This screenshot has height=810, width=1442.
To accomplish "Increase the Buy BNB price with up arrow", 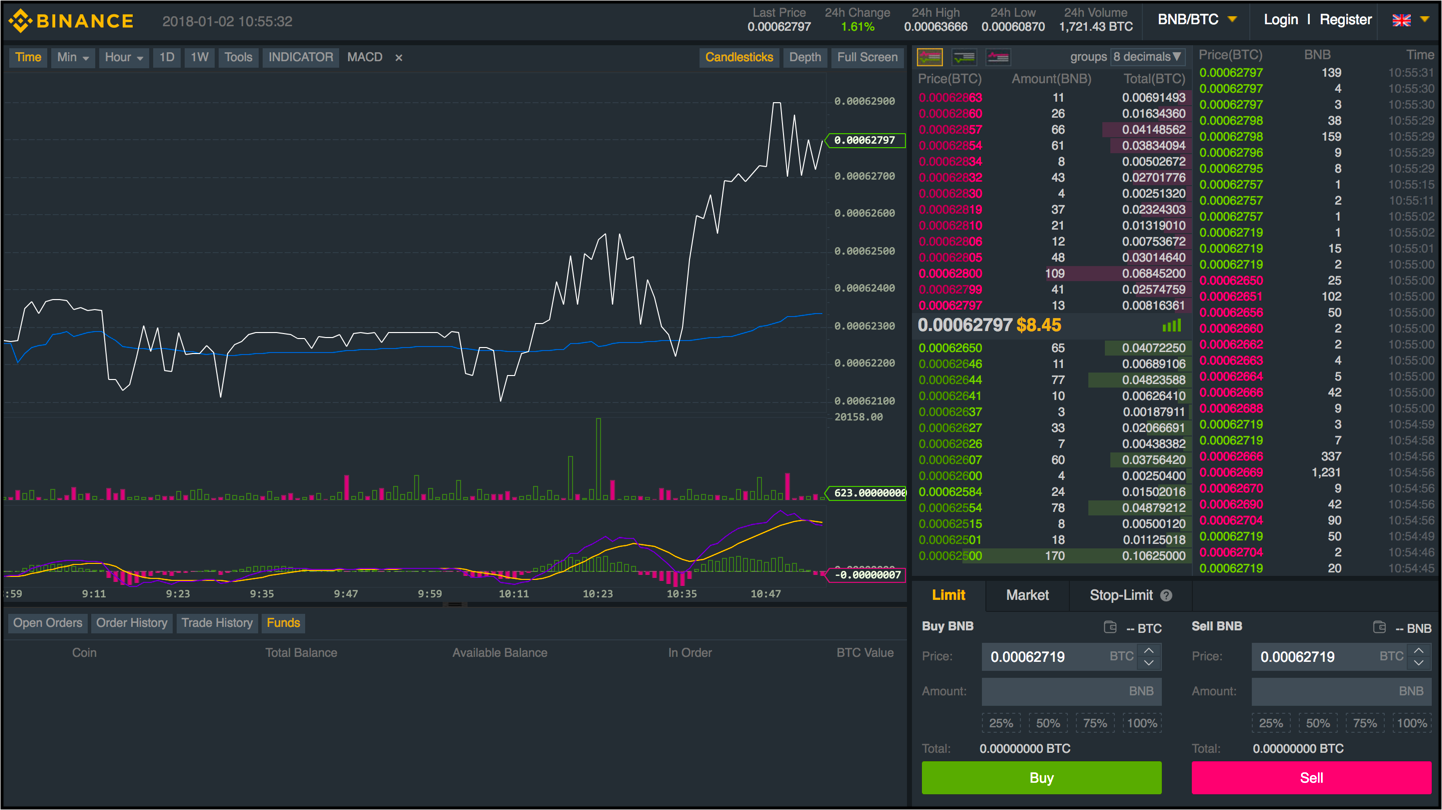I will [1149, 651].
